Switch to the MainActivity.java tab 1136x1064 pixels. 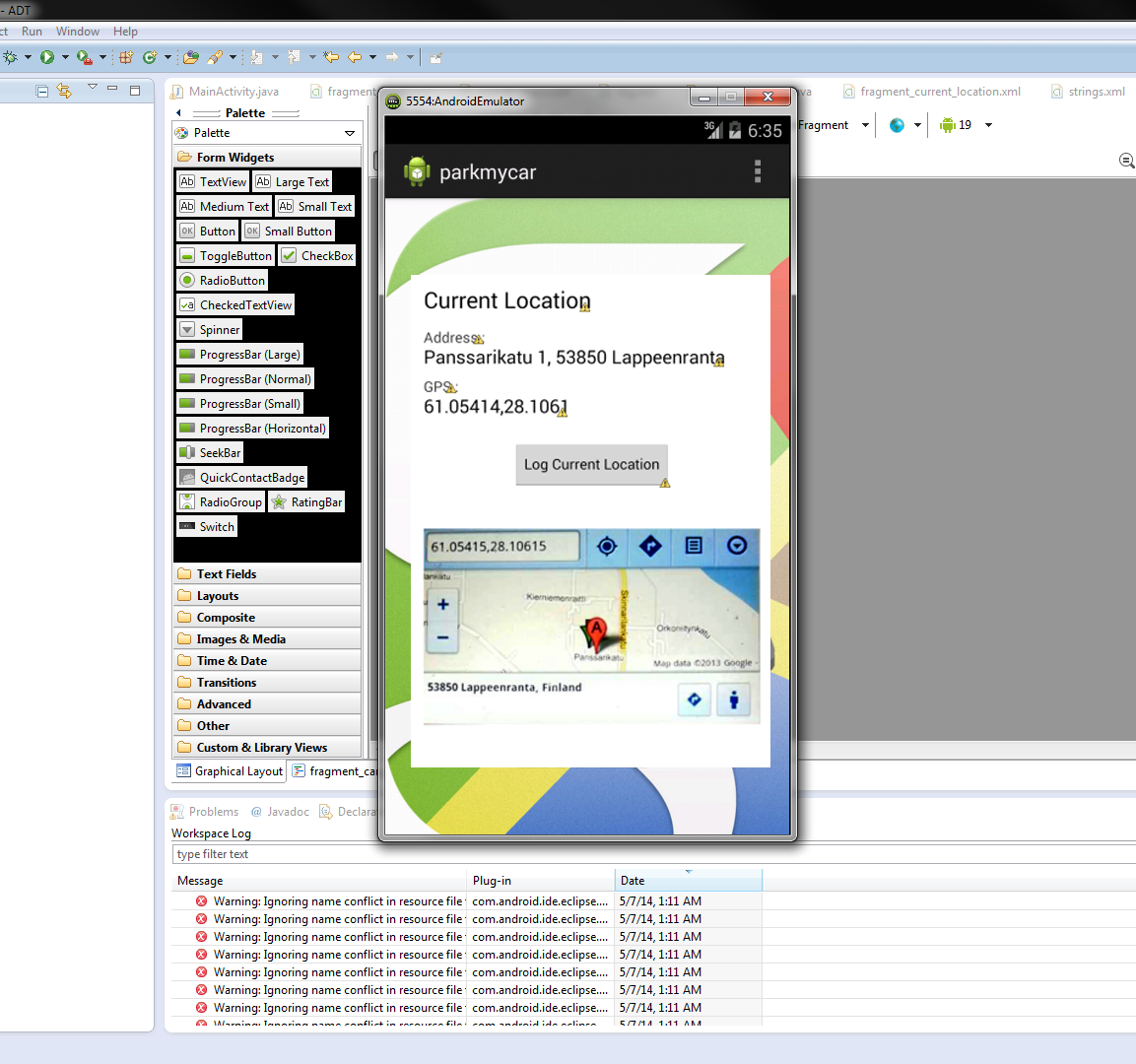[x=226, y=92]
